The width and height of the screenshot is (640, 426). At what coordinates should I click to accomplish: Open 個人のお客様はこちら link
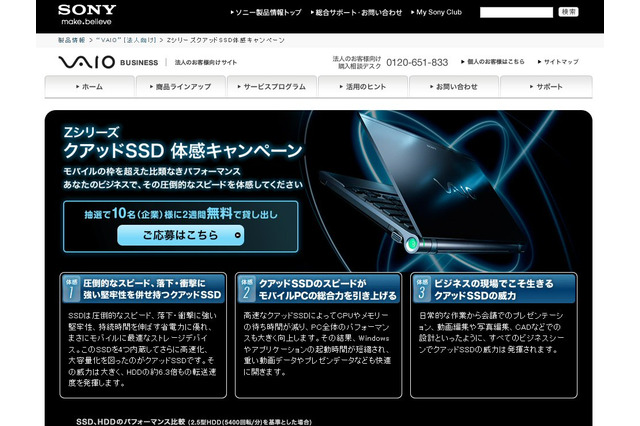[x=493, y=62]
